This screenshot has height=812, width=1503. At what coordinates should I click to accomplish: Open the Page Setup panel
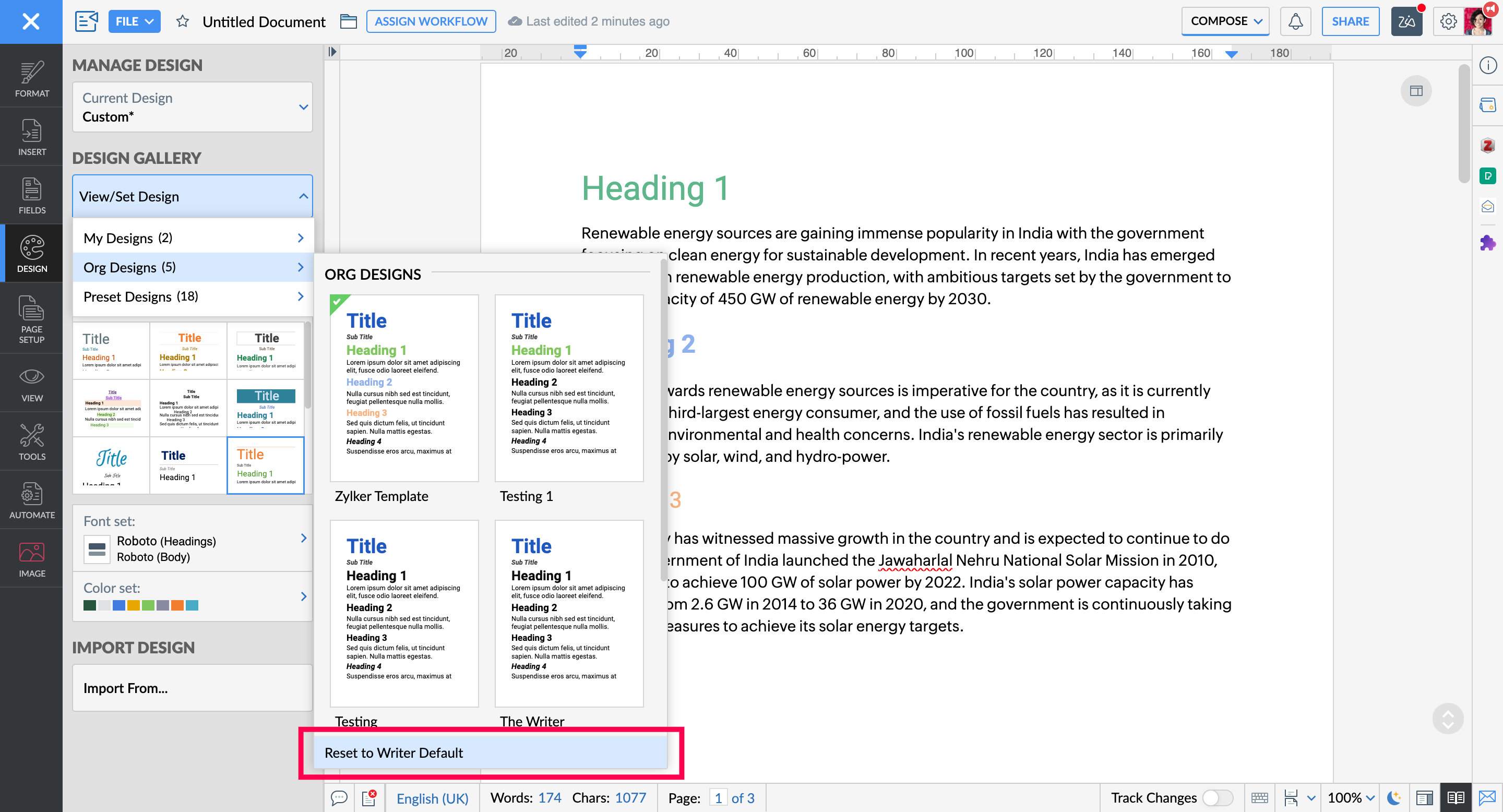click(31, 318)
